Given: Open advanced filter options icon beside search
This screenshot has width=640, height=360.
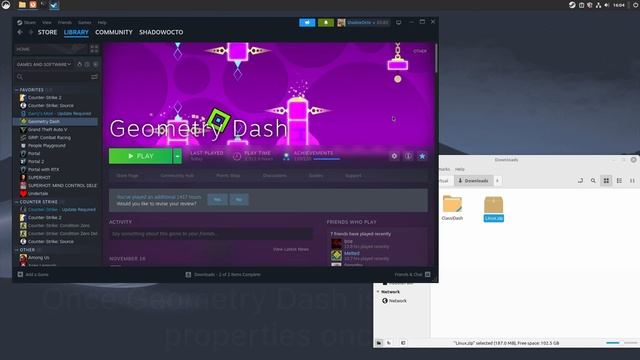Looking at the screenshot, I should [94, 77].
